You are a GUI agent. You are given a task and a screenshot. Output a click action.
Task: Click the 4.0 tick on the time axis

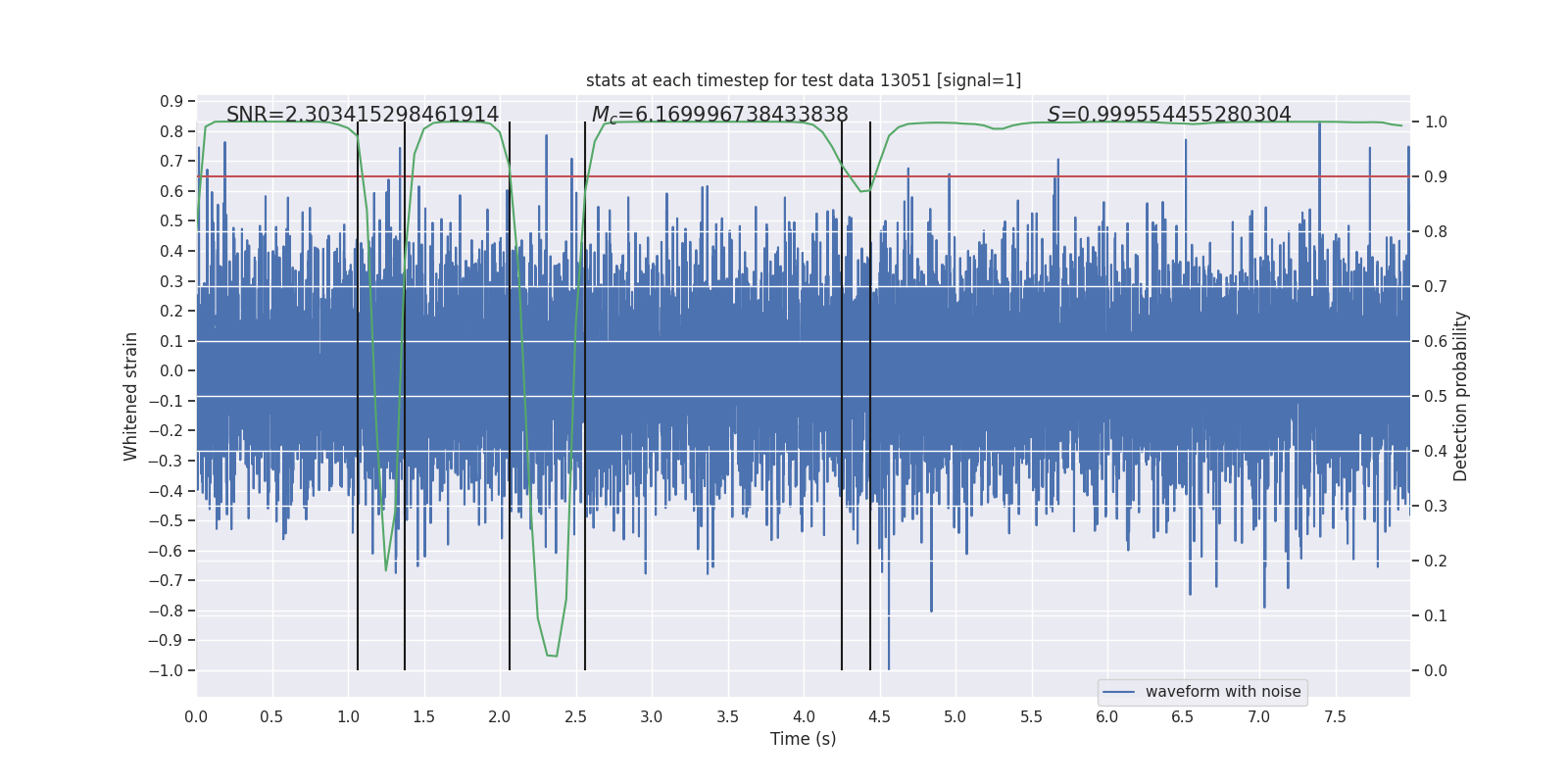pyautogui.click(x=804, y=717)
